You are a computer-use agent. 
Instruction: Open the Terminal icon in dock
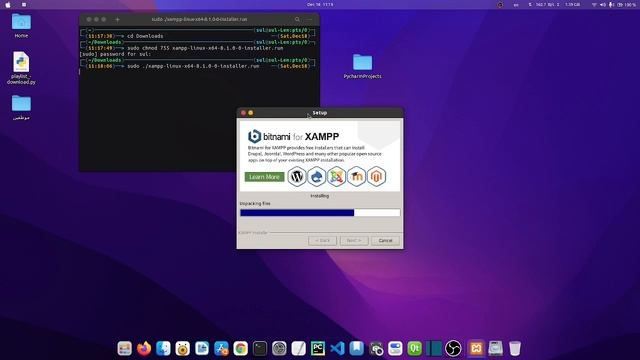tap(260, 349)
